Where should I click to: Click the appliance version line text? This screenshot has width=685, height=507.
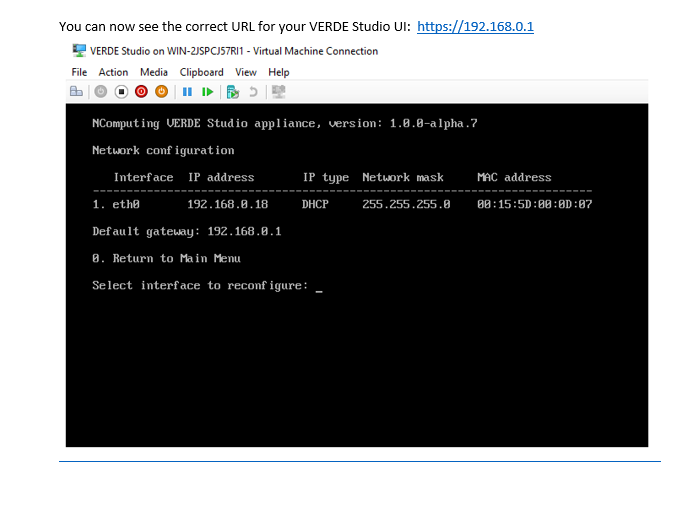[285, 124]
